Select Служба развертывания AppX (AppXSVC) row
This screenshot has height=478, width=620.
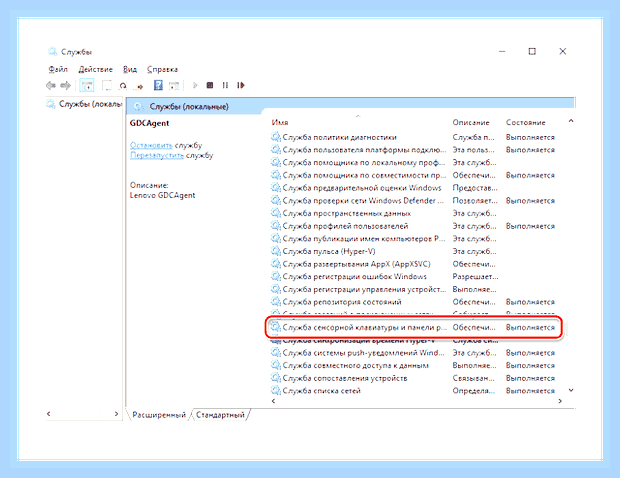413,264
